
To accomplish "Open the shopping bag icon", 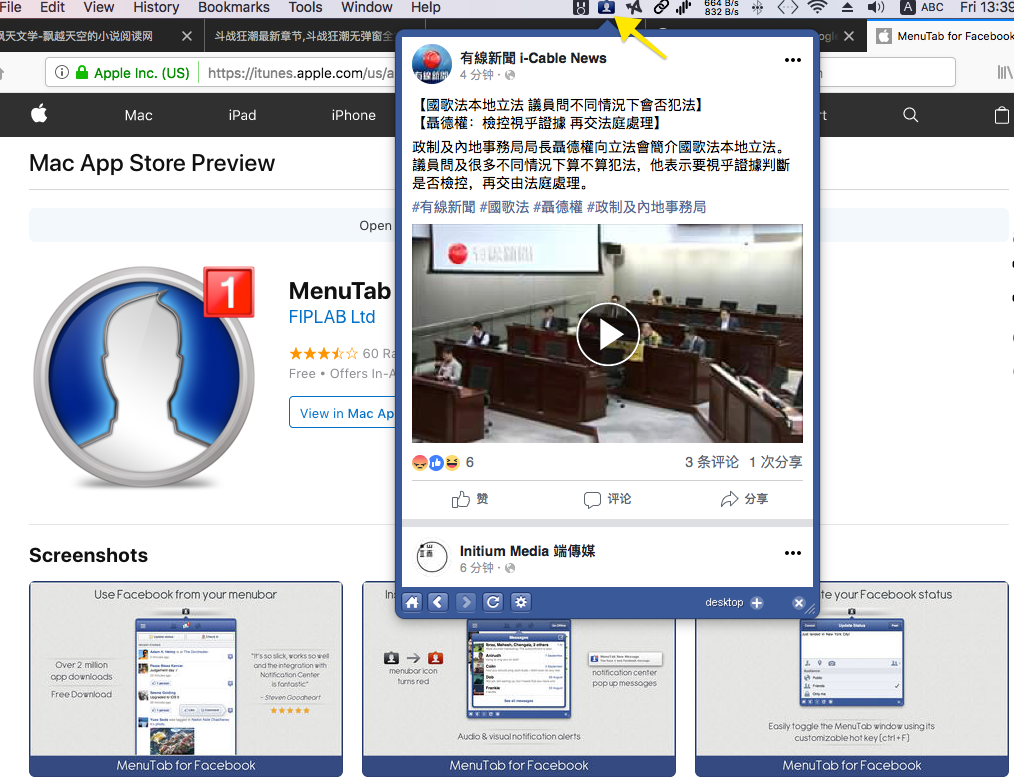I will (1001, 115).
